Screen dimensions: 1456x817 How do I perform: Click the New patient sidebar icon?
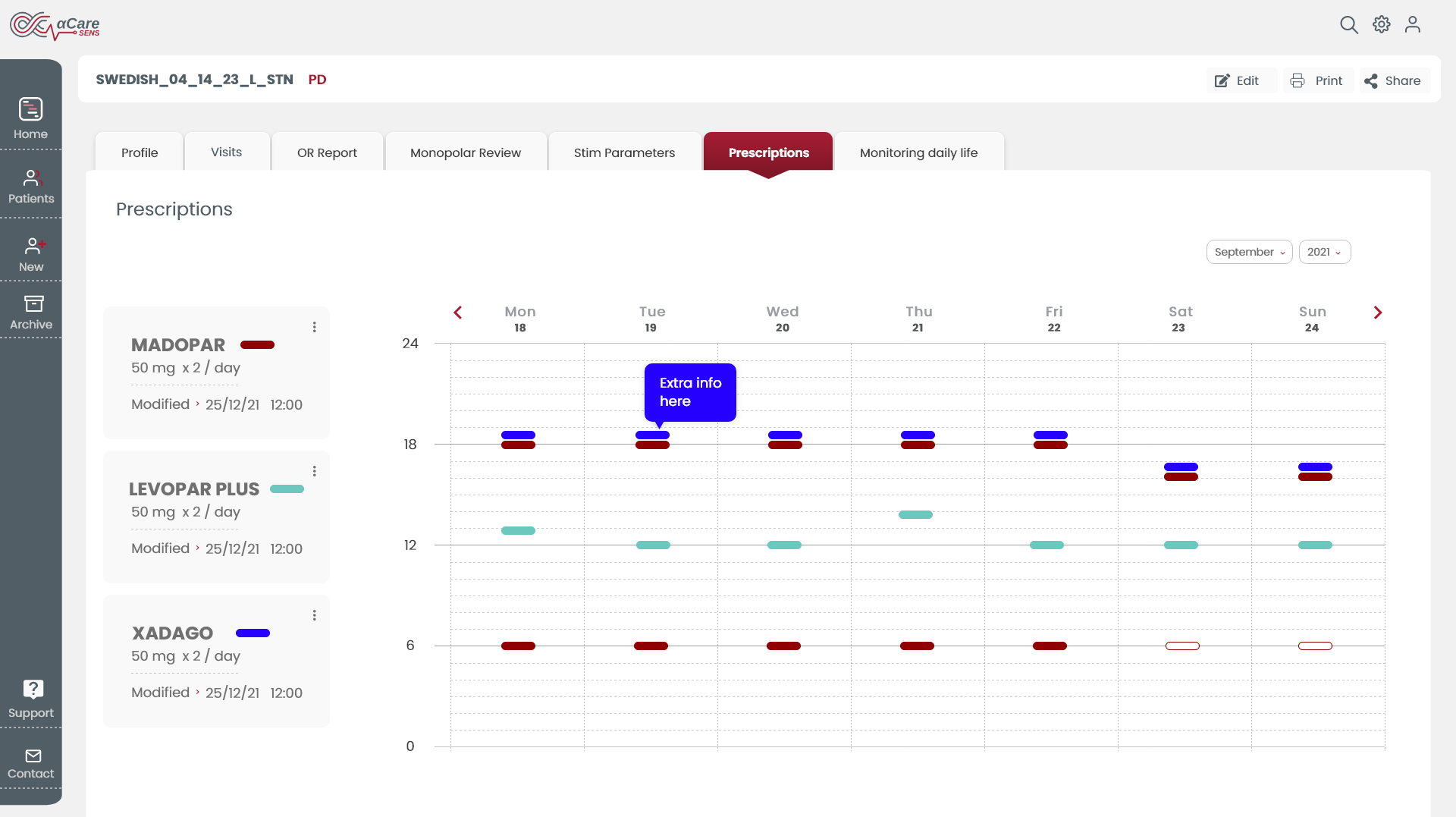[33, 246]
